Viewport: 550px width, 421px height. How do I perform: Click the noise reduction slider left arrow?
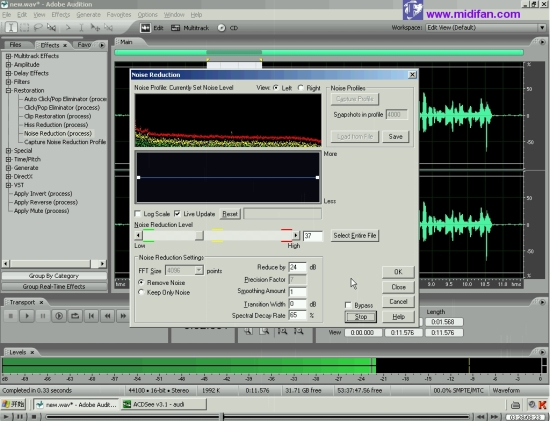(138, 235)
